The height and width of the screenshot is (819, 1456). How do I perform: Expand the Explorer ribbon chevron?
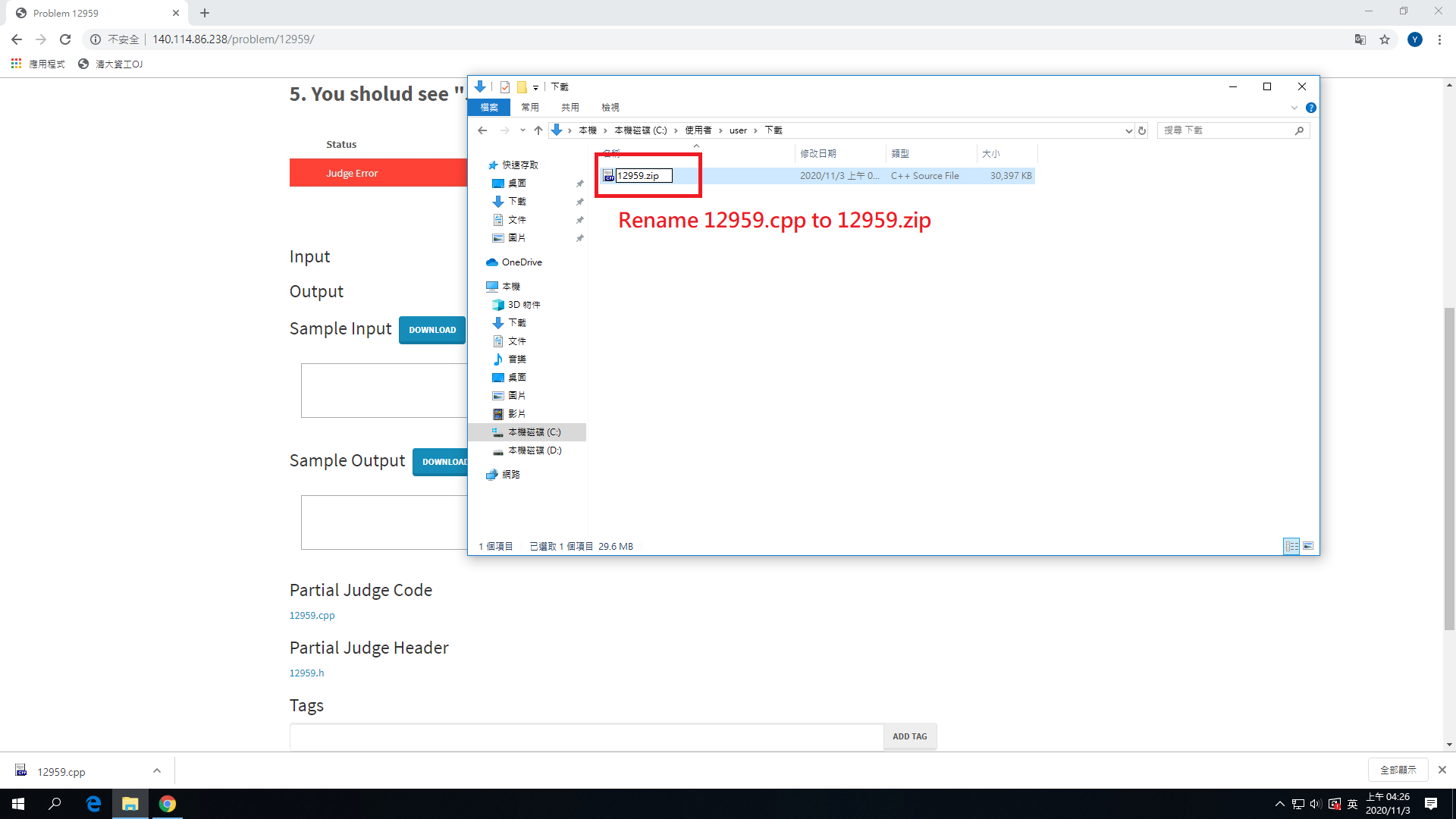1294,108
